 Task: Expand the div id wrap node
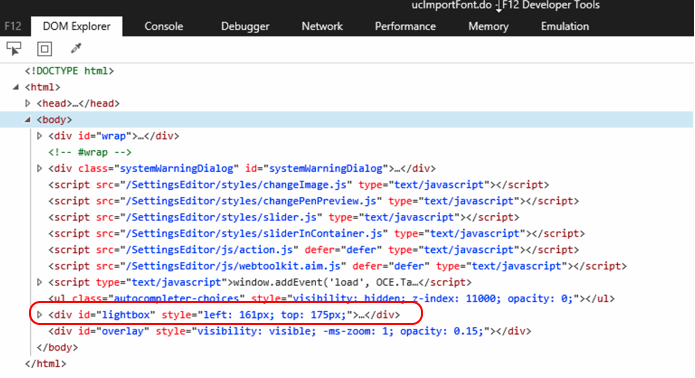[x=39, y=136]
